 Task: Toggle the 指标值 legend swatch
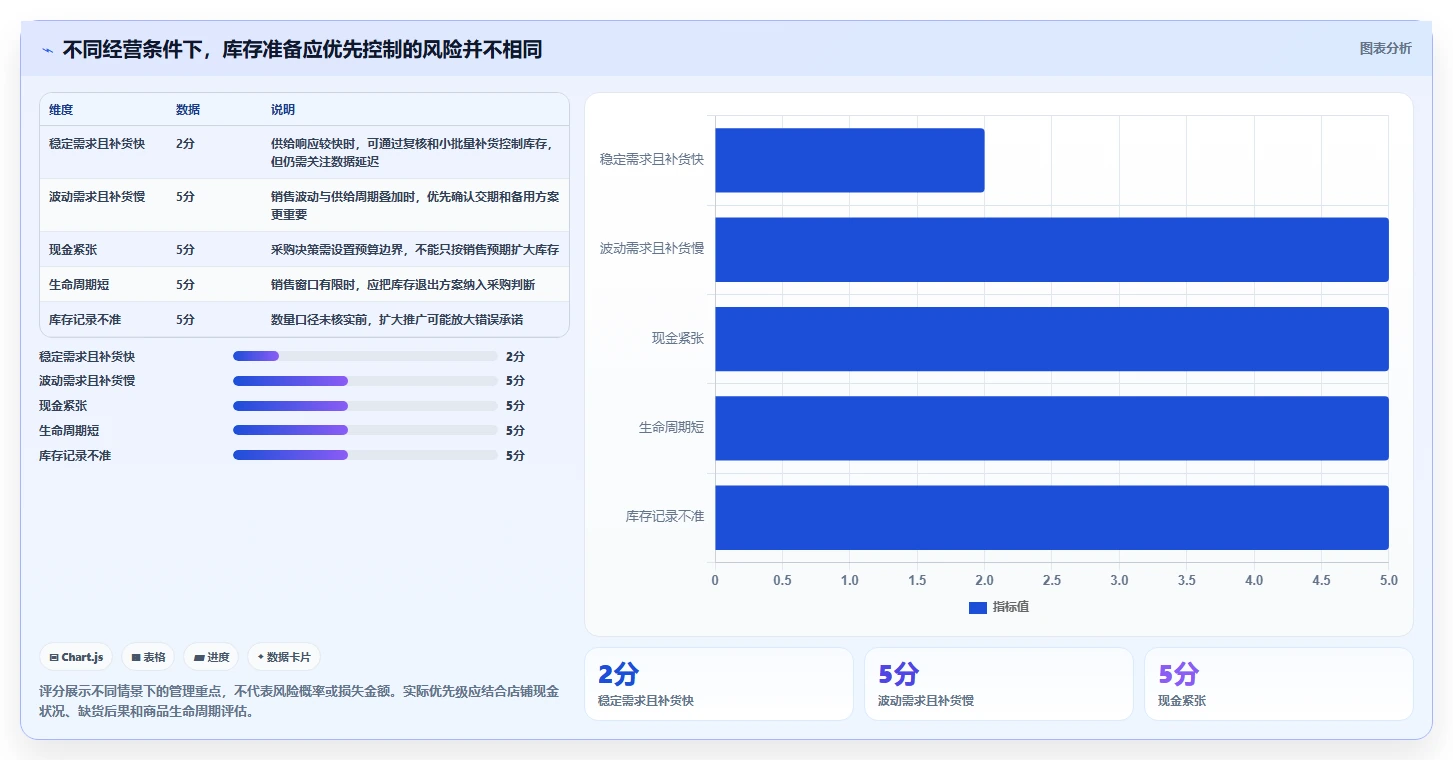tap(978, 607)
